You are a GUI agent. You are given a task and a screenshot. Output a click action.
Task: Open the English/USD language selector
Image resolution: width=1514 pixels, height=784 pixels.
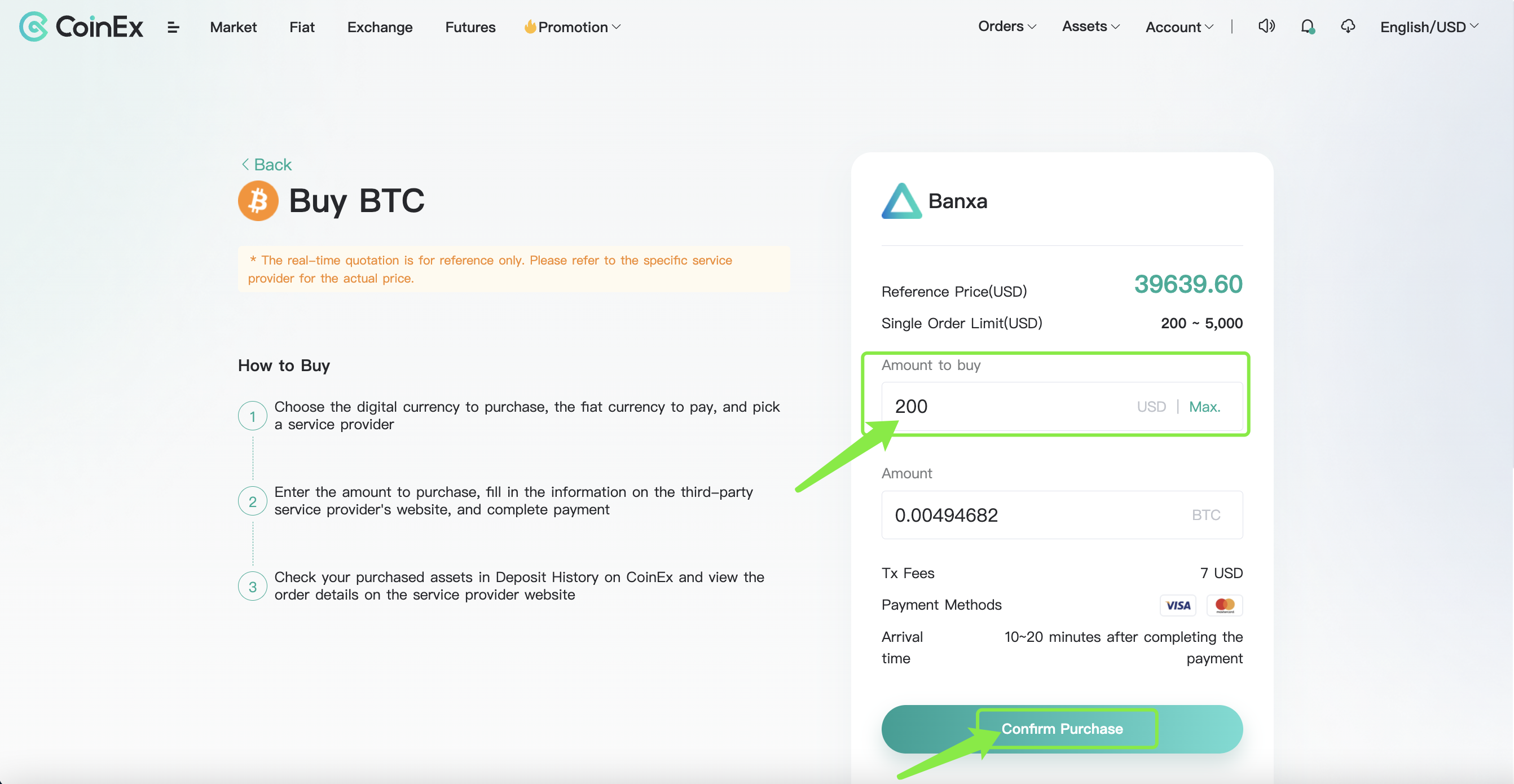[1429, 27]
